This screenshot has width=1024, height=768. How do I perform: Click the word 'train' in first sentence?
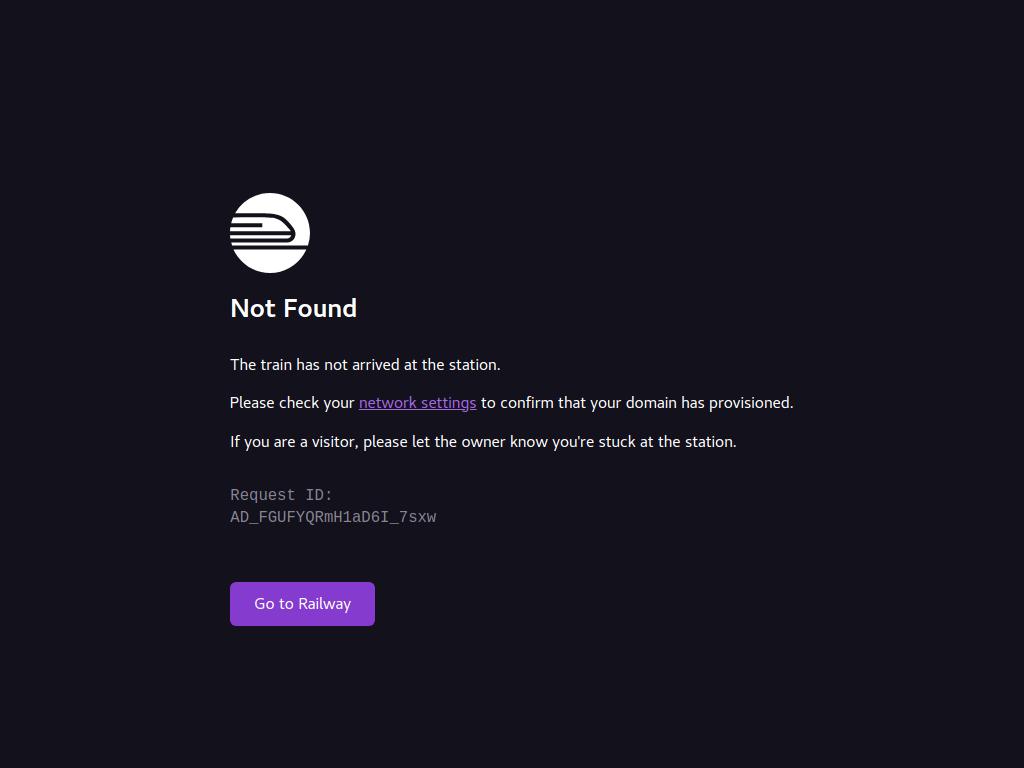coord(276,364)
